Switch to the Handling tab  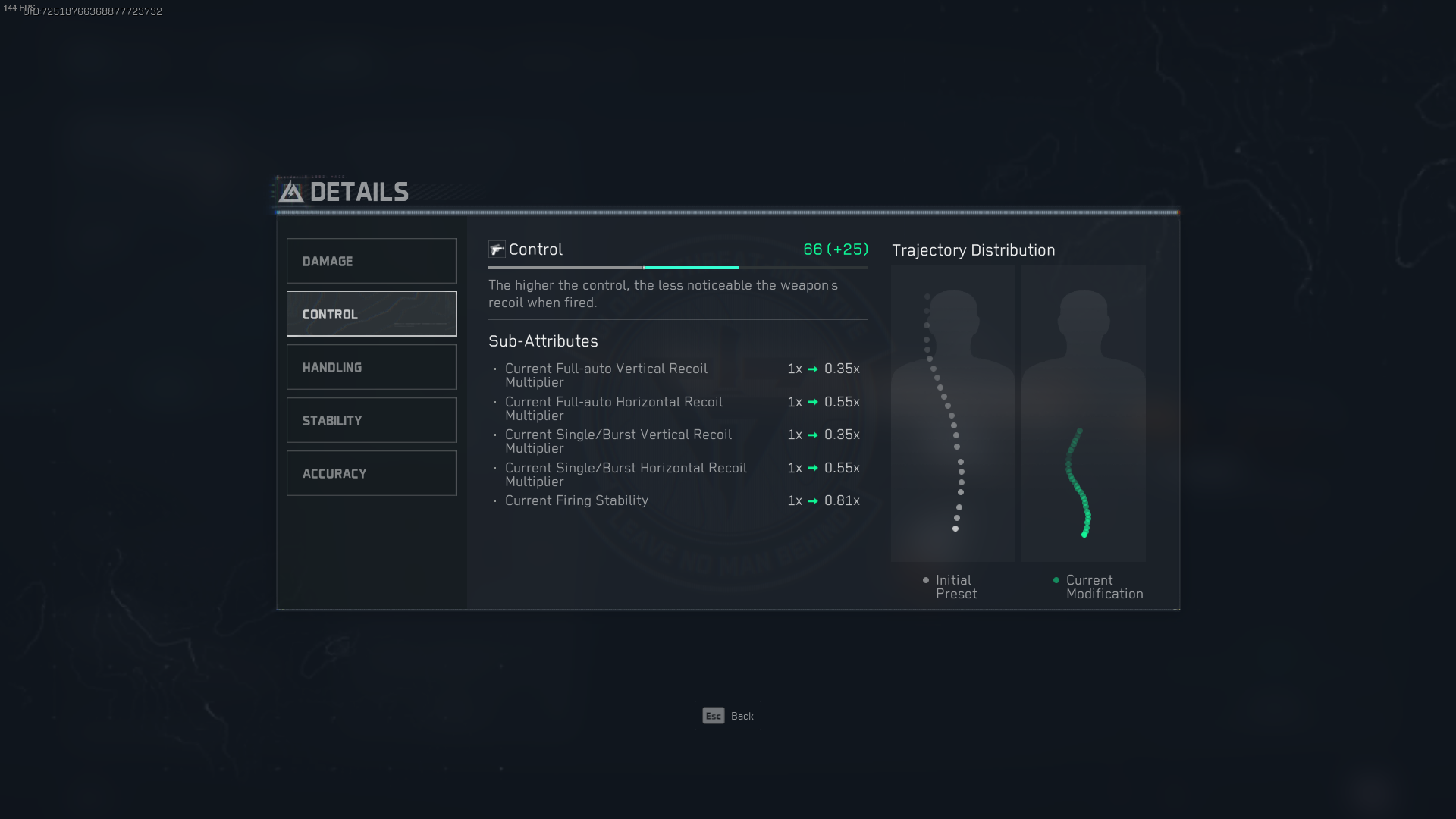(371, 367)
